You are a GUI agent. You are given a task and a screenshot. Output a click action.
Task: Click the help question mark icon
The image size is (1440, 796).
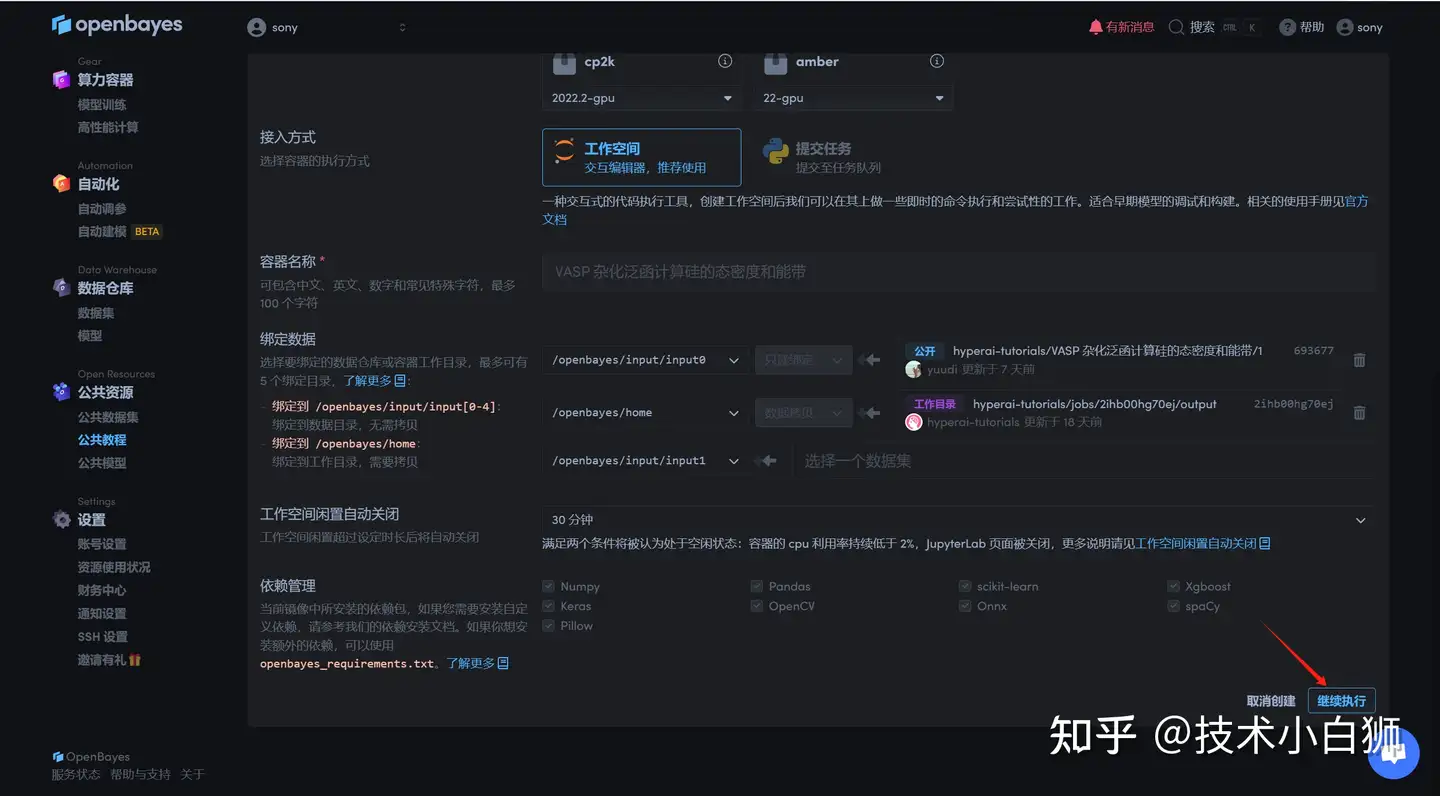(x=1288, y=27)
